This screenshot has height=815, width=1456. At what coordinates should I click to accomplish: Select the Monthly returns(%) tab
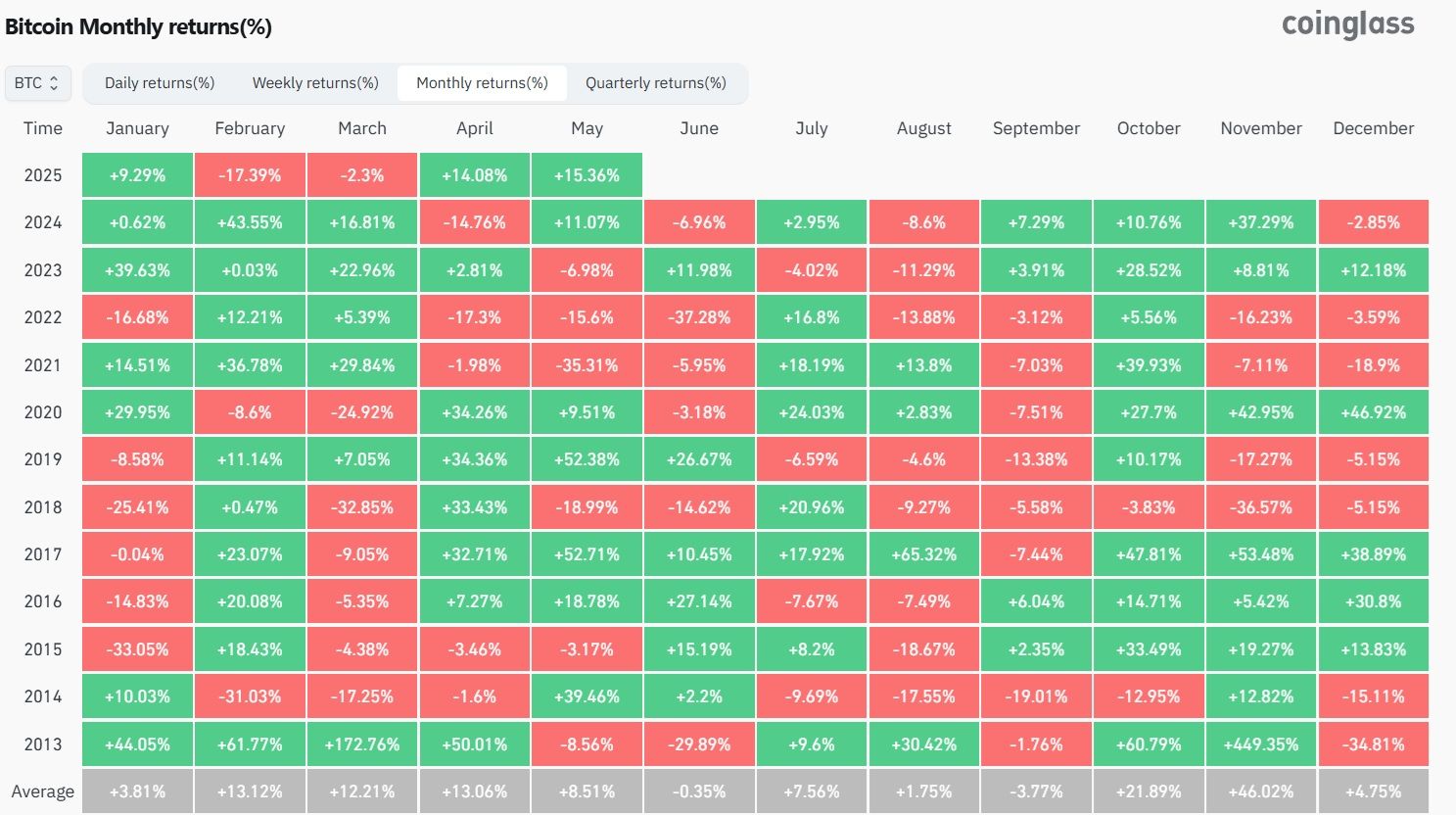click(482, 83)
